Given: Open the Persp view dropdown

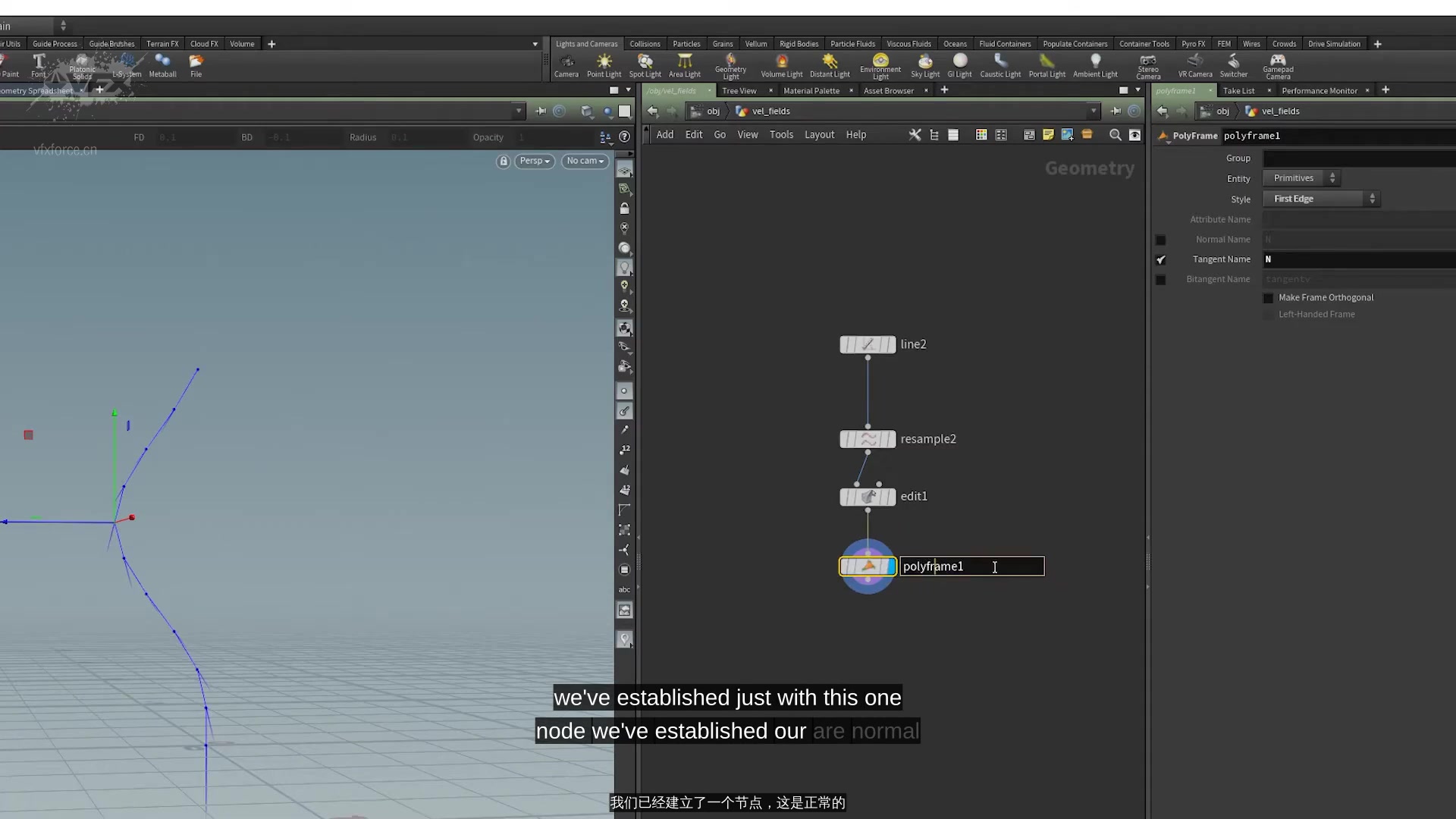Looking at the screenshot, I should (534, 161).
